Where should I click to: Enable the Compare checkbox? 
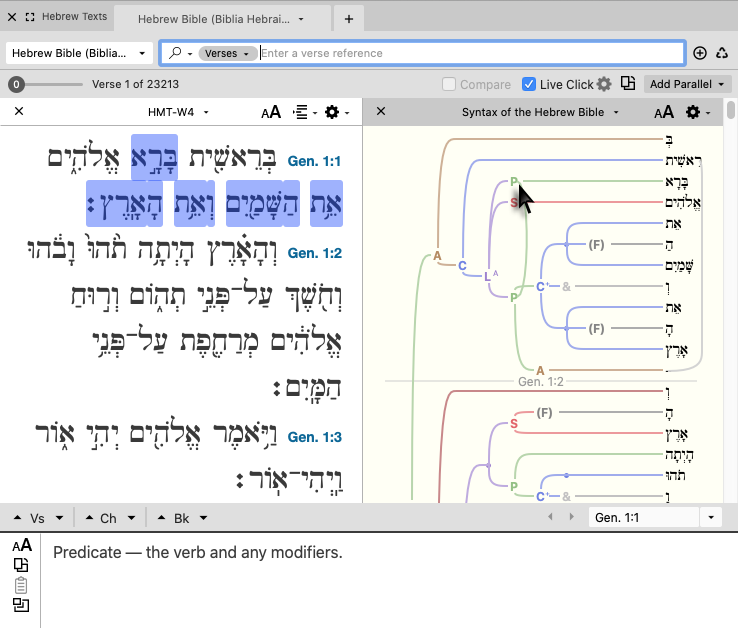(450, 85)
